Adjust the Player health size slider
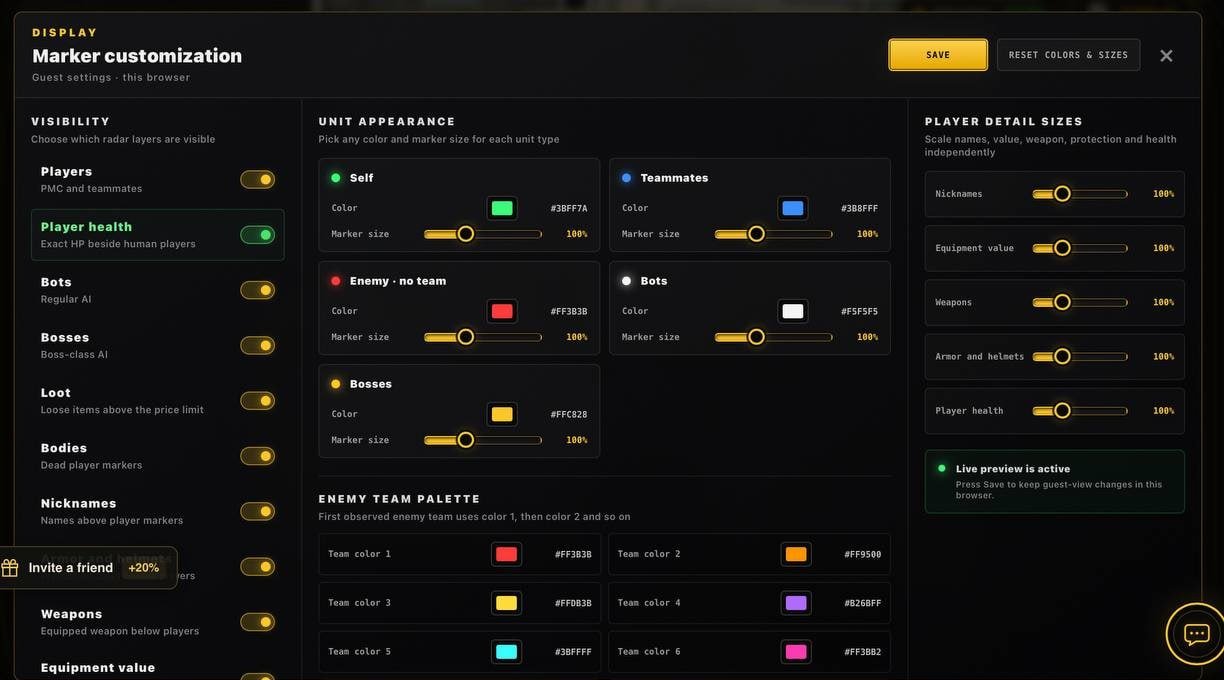The height and width of the screenshot is (680, 1224). click(x=1080, y=411)
